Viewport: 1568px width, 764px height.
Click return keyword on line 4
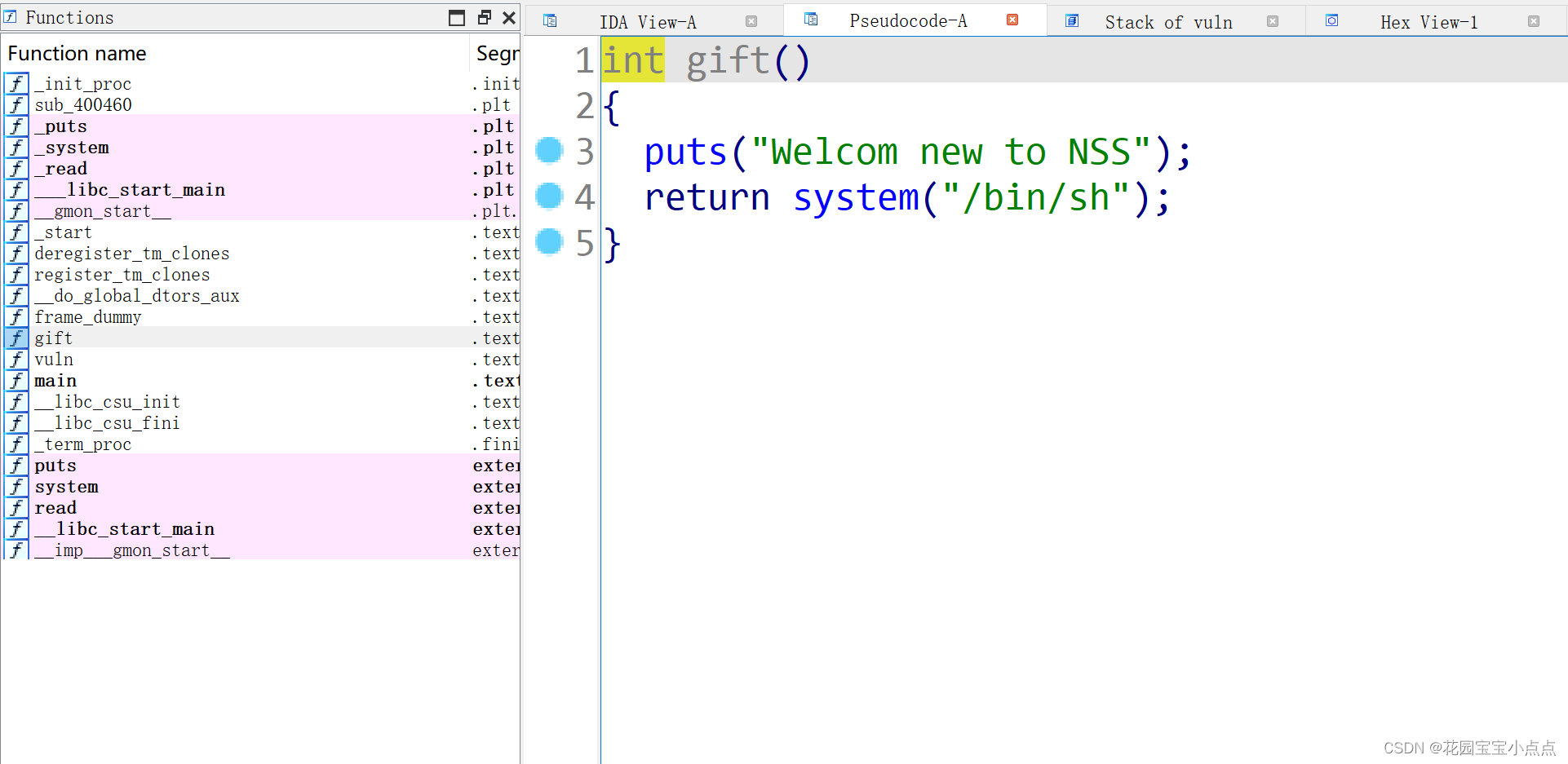[707, 197]
